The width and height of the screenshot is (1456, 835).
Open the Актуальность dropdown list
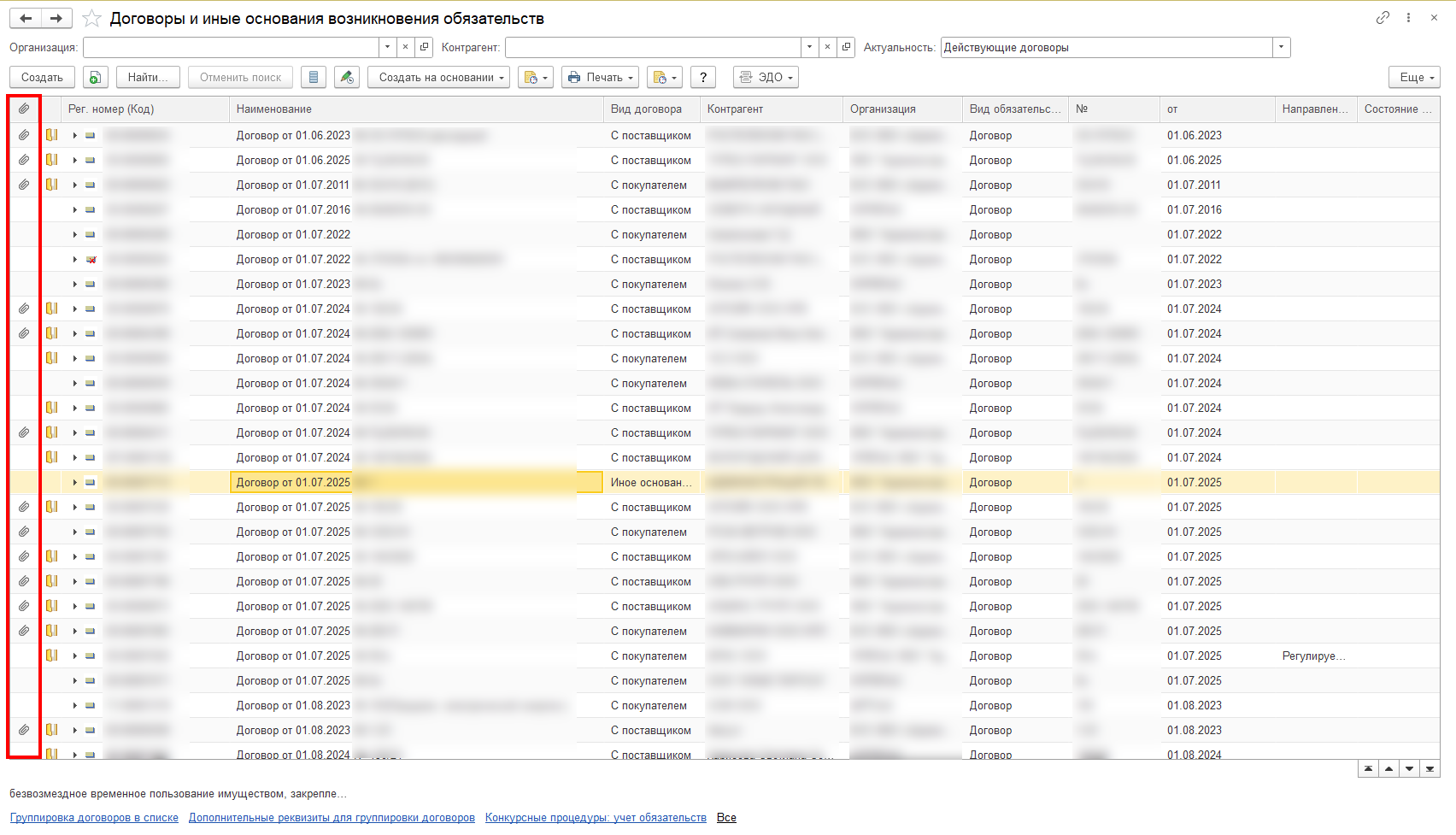pos(1281,48)
